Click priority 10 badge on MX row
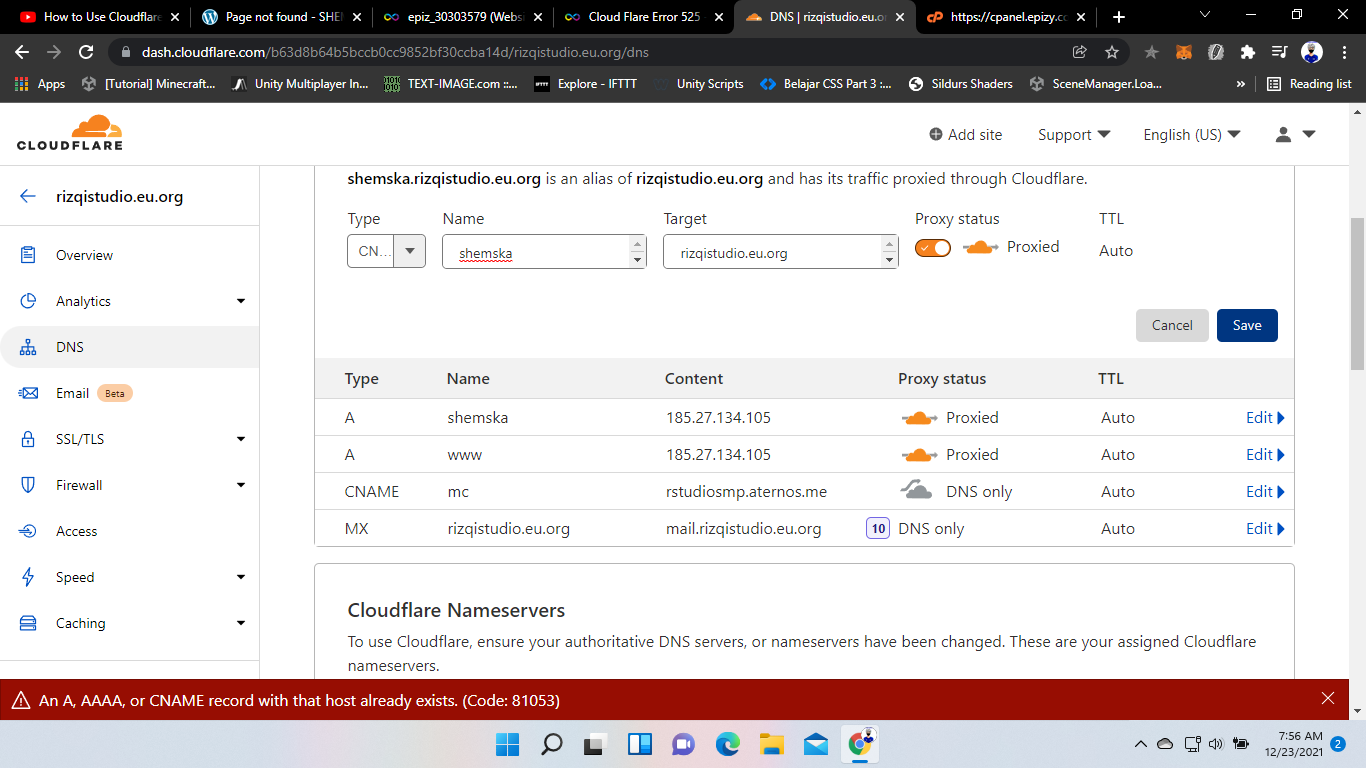This screenshot has width=1366, height=768. coord(878,528)
